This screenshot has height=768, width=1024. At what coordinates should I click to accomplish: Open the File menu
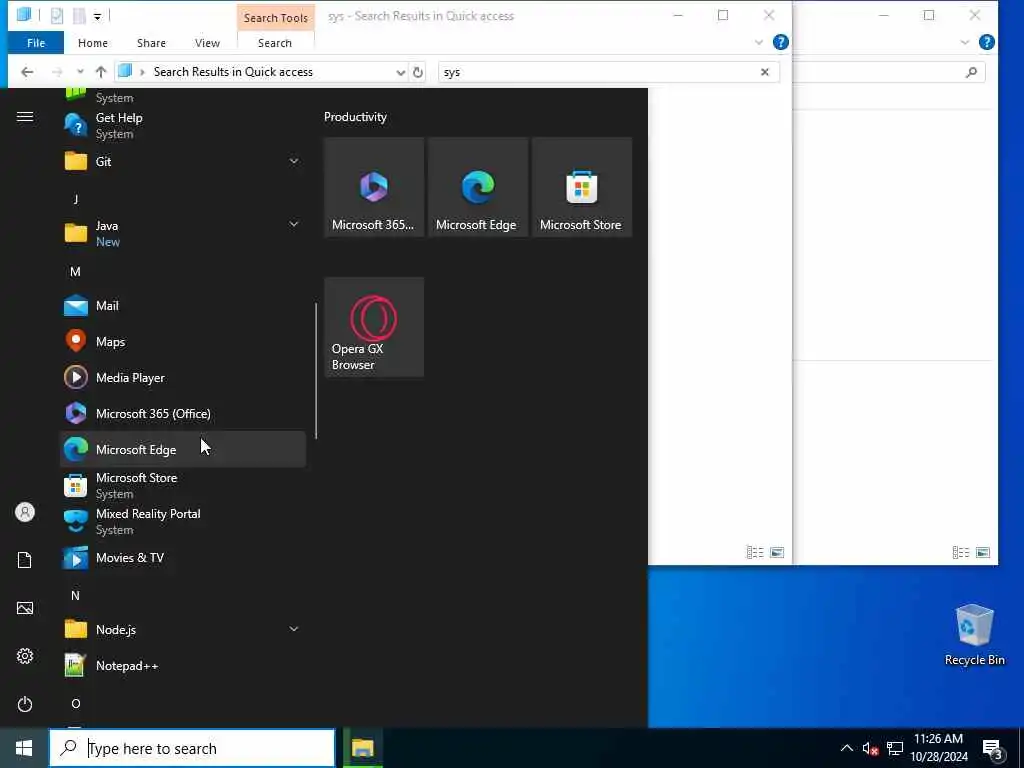36,42
